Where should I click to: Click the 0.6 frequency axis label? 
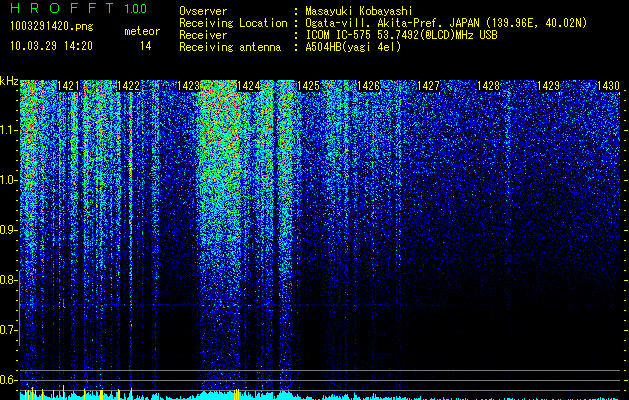coord(8,380)
